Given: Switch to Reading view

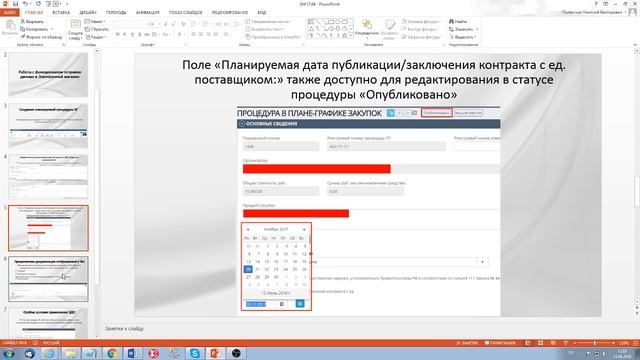Looking at the screenshot, I should coord(553,343).
